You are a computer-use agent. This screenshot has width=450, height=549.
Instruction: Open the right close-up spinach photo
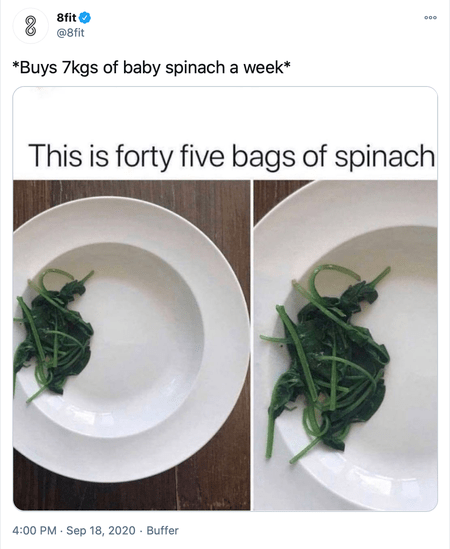tap(345, 345)
